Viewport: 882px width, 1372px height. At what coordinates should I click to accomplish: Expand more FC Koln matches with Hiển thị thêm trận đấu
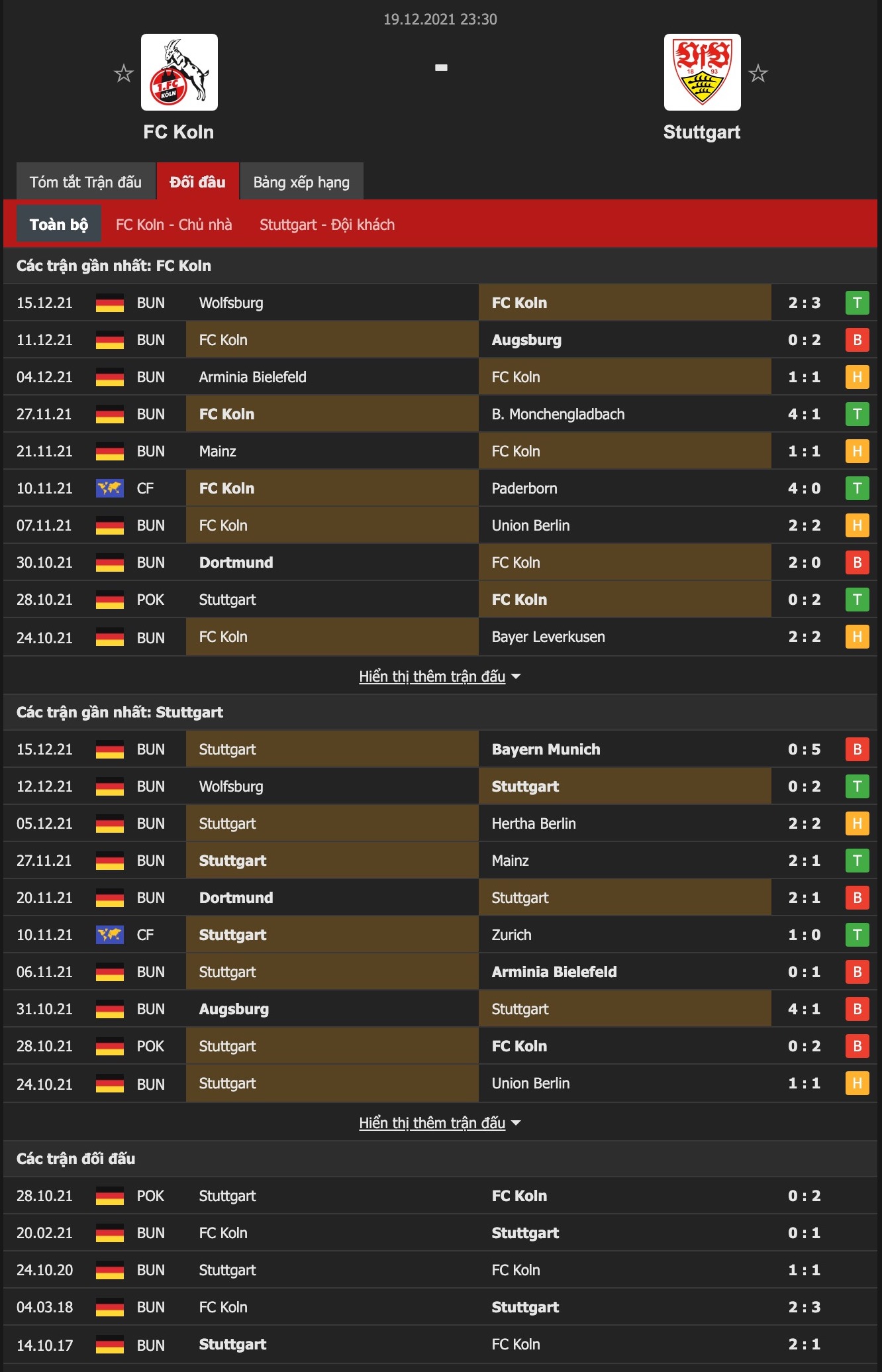click(440, 676)
